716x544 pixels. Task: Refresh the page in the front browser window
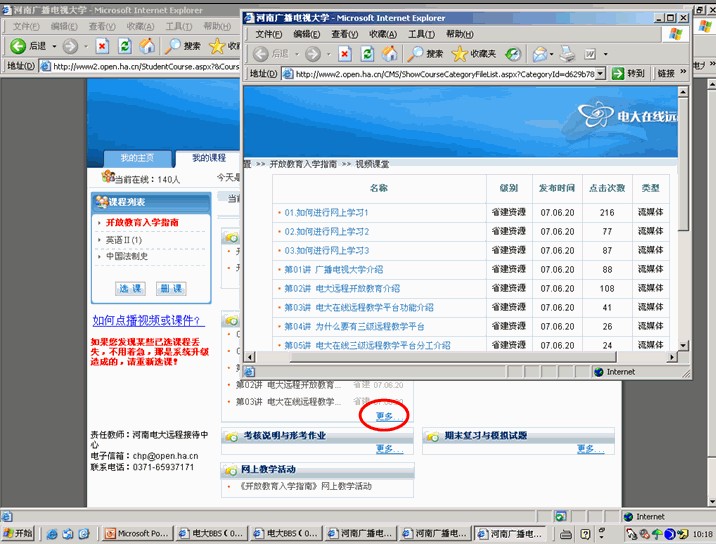(x=367, y=53)
